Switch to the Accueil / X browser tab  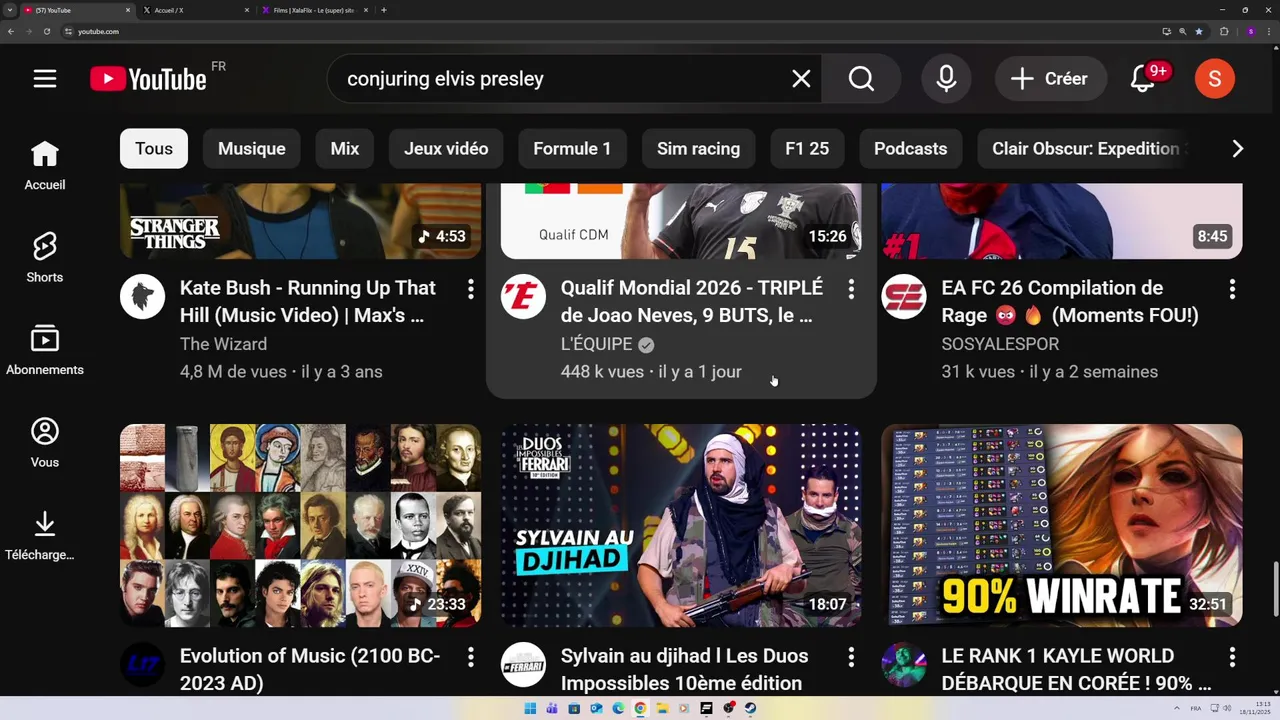coord(196,10)
